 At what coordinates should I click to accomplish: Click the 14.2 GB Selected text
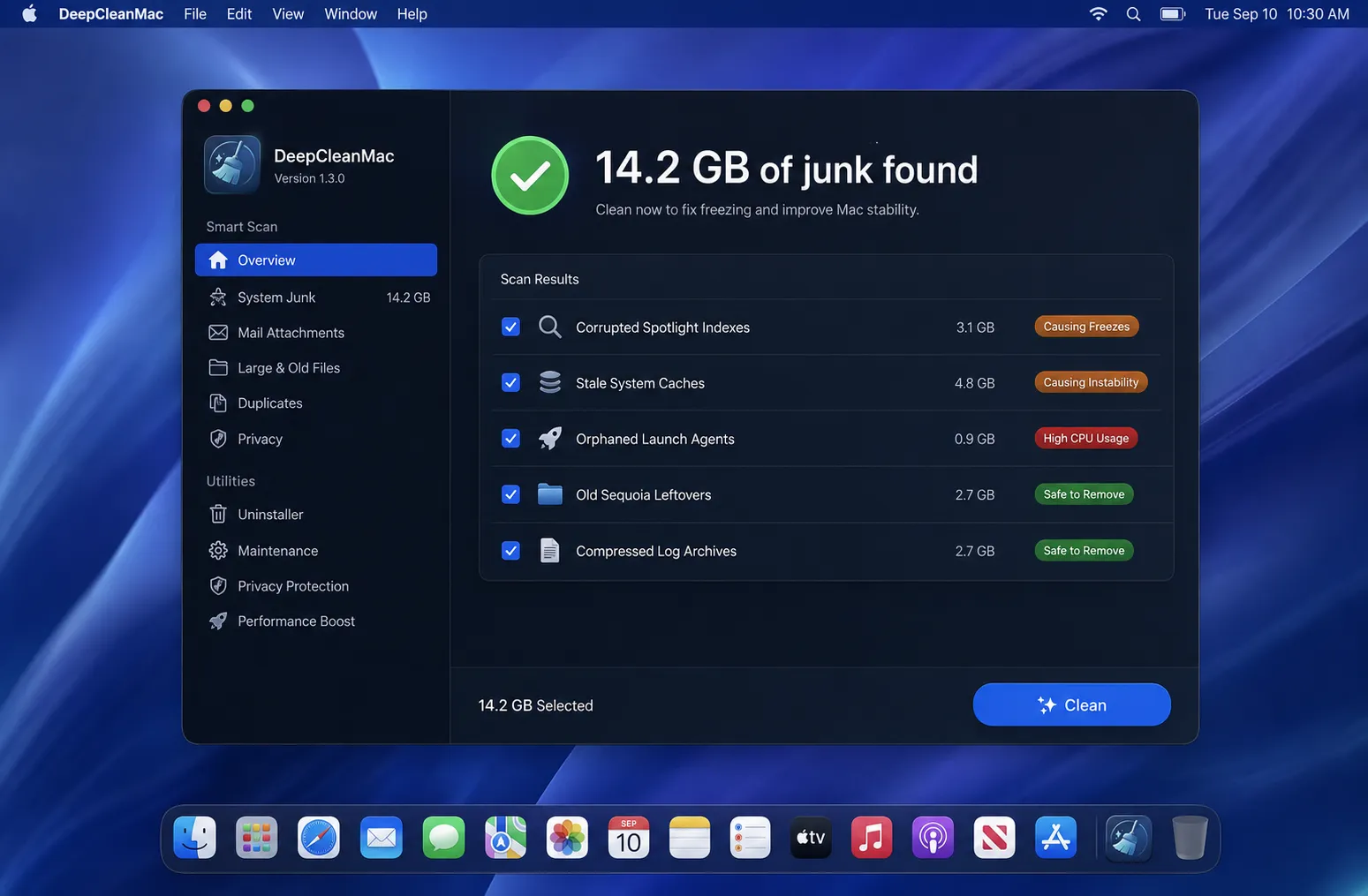[535, 705]
